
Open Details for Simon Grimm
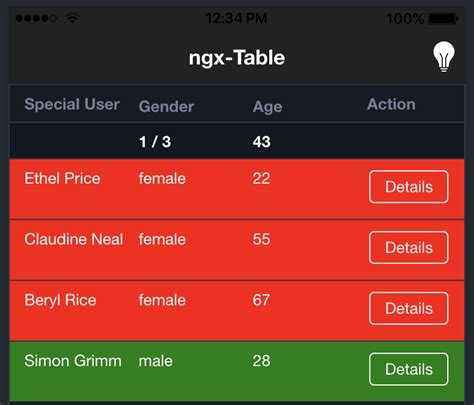click(x=409, y=369)
